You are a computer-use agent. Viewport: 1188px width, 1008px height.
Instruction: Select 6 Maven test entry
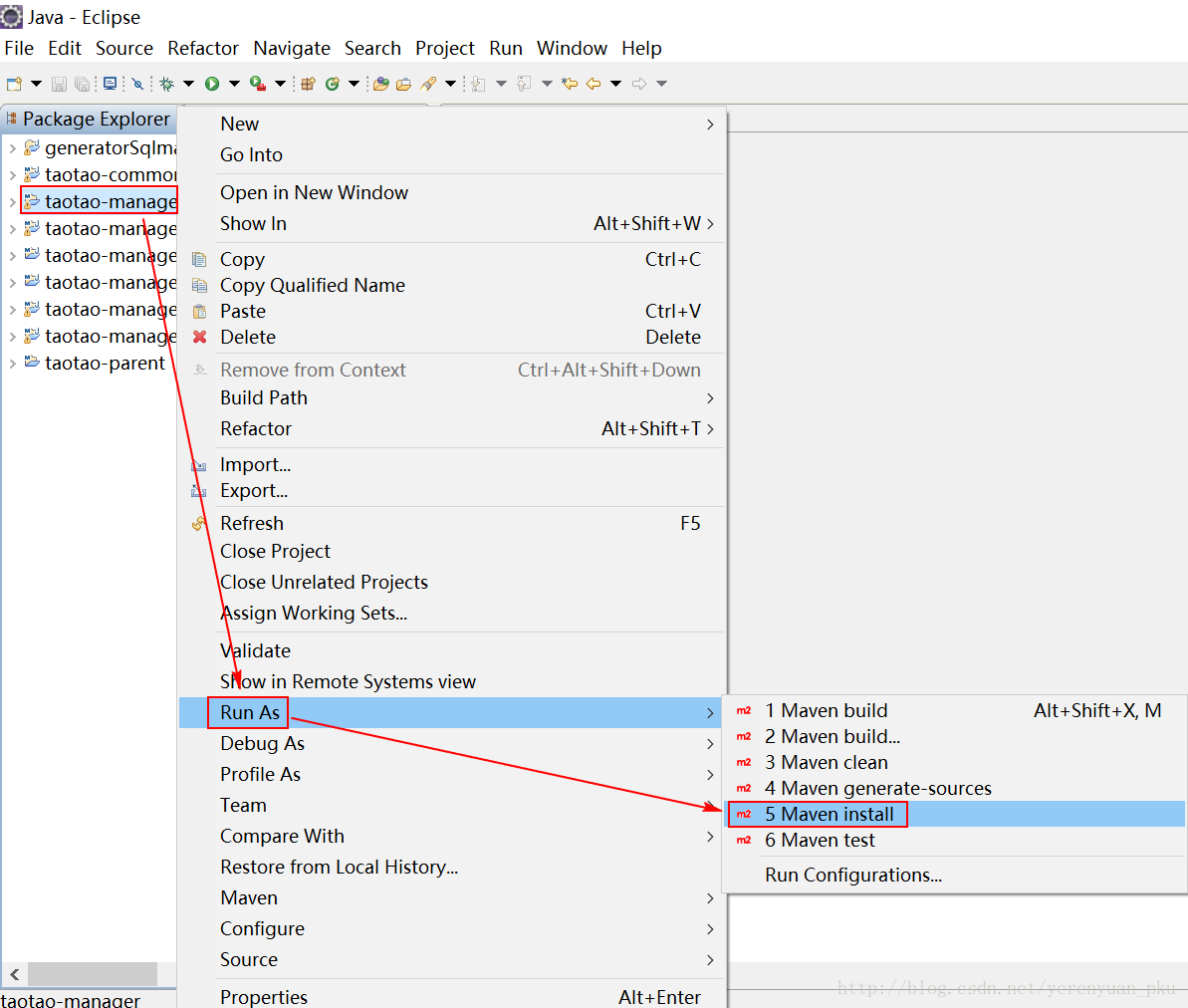[x=955, y=840]
